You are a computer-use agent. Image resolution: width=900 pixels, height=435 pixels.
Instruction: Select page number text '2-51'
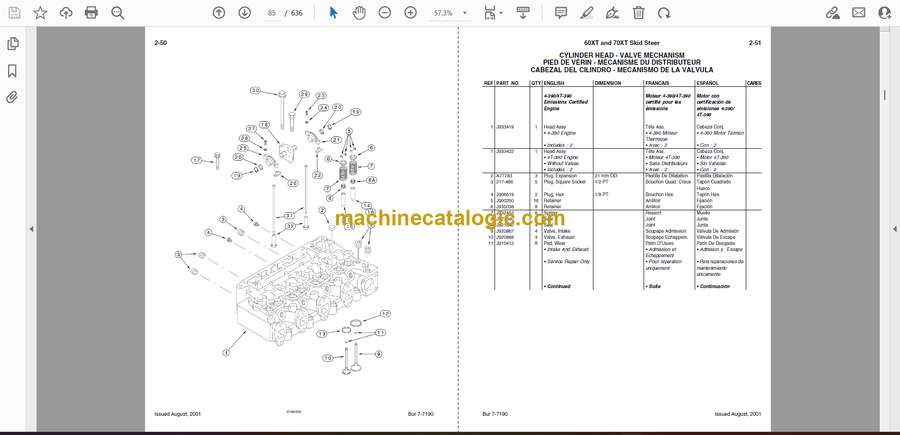pyautogui.click(x=755, y=42)
